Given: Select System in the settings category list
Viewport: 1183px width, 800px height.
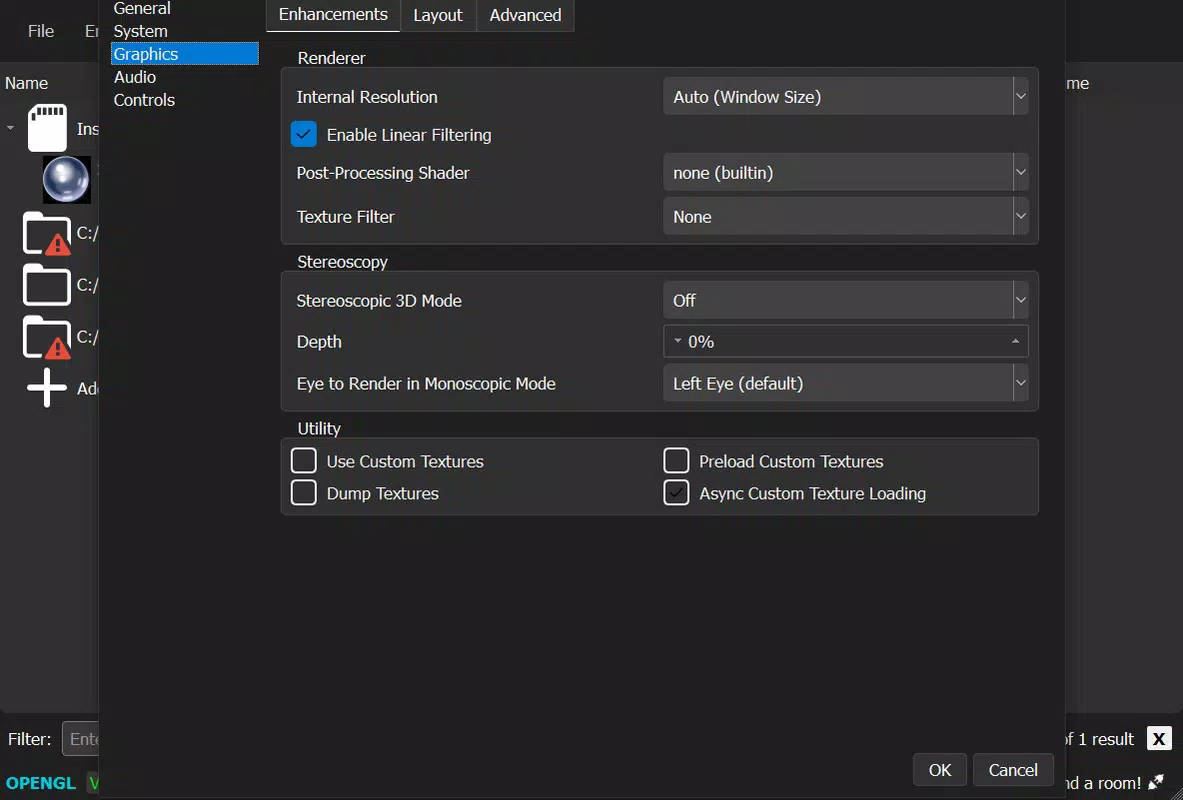Looking at the screenshot, I should (185, 31).
